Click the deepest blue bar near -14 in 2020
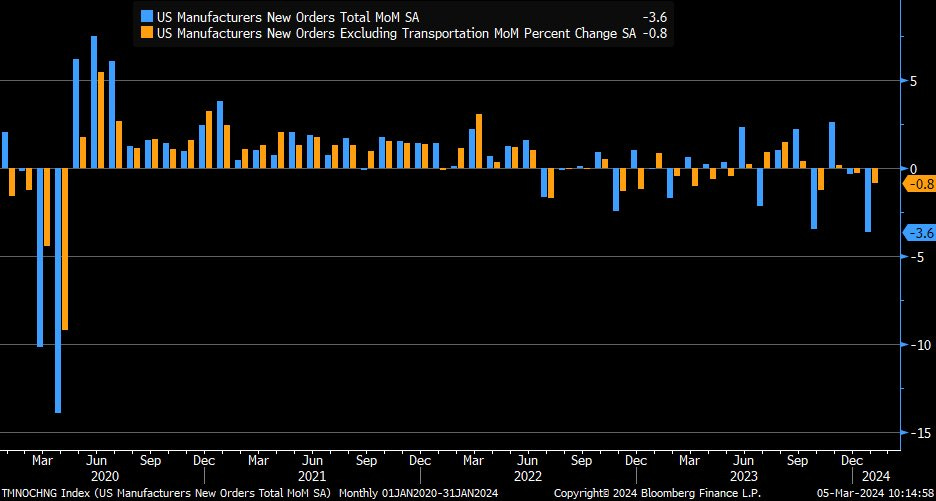This screenshot has width=936, height=501. coord(58,290)
